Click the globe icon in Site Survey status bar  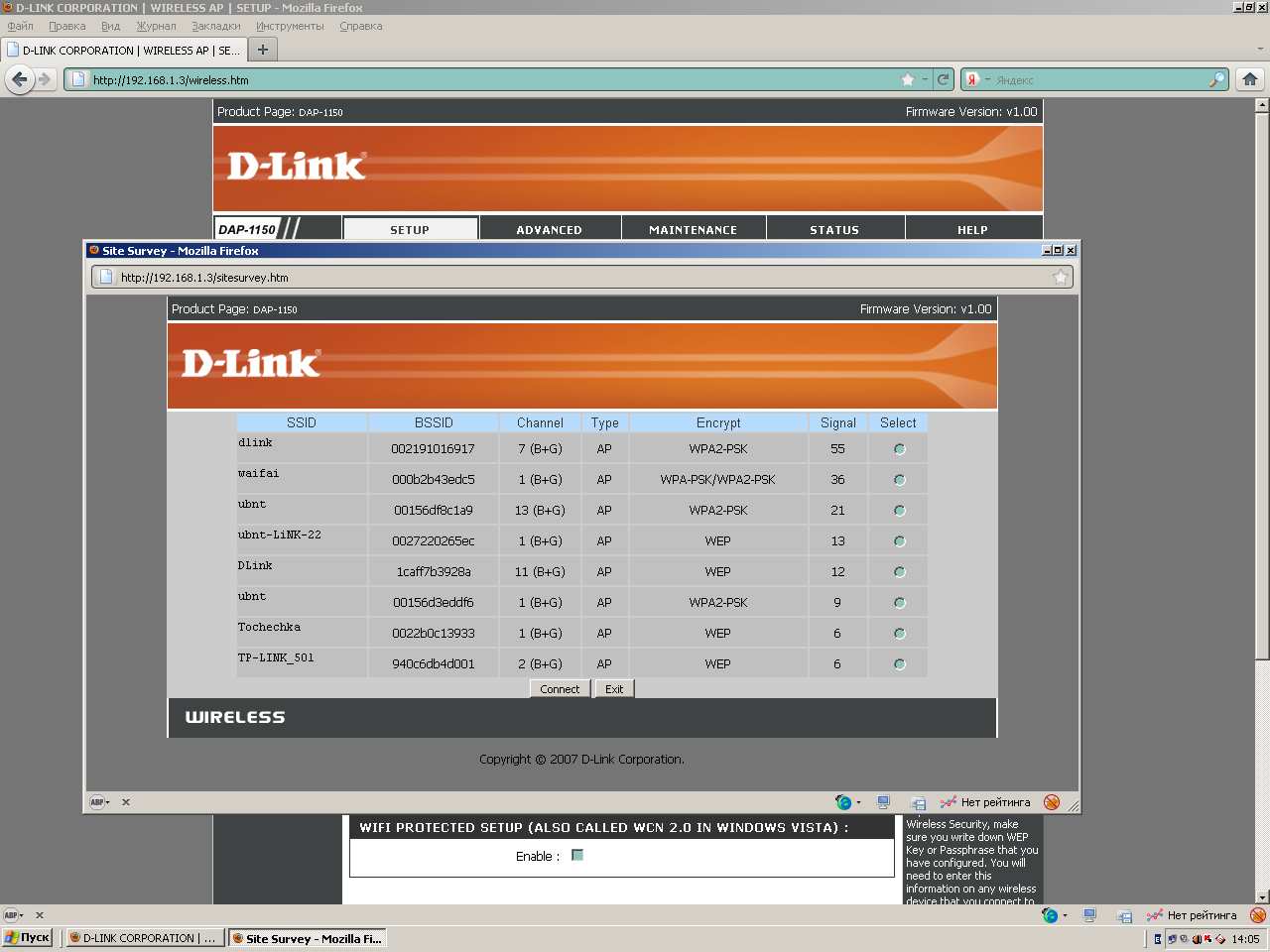point(844,802)
